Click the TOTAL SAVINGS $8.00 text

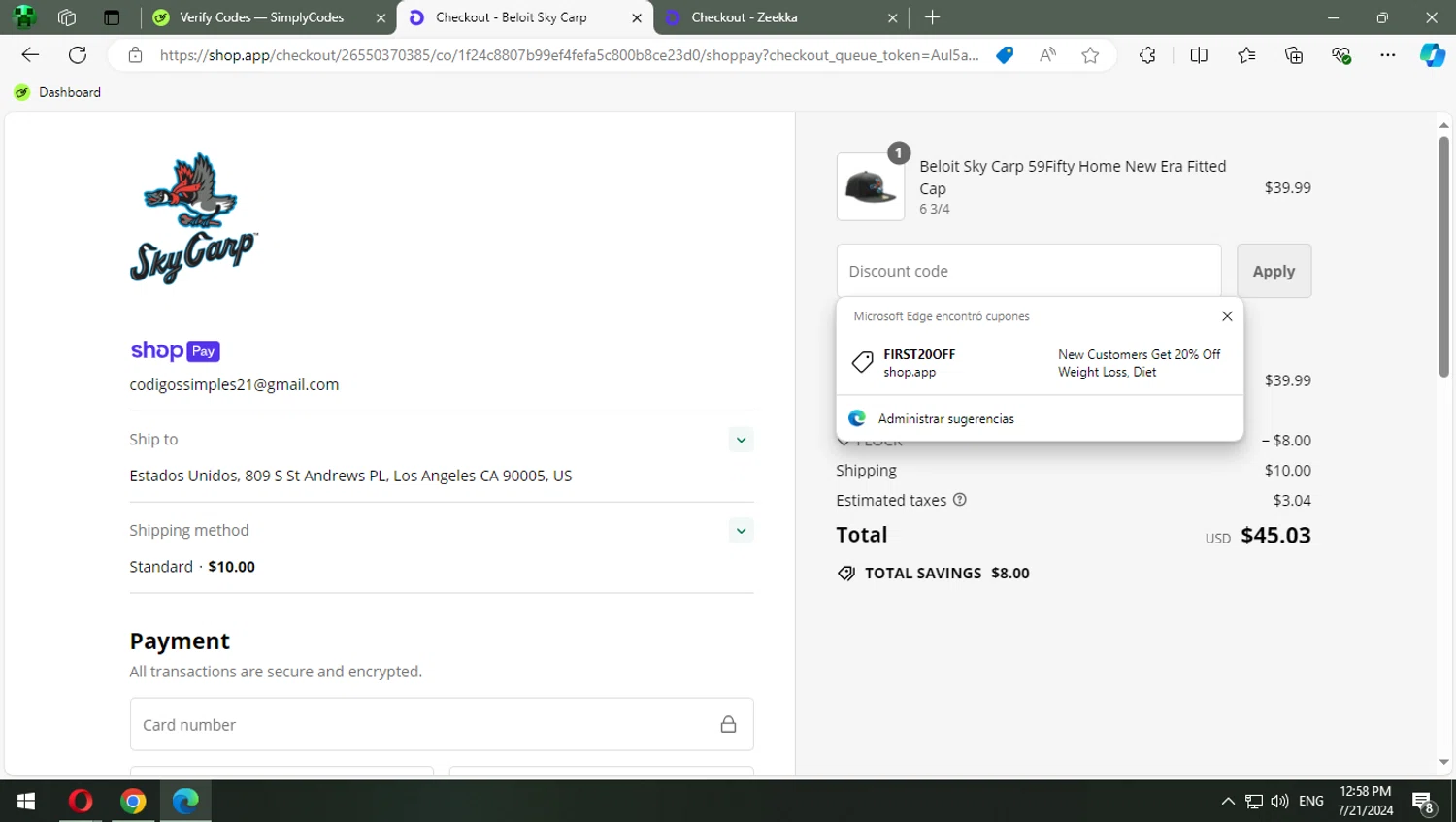coord(946,574)
